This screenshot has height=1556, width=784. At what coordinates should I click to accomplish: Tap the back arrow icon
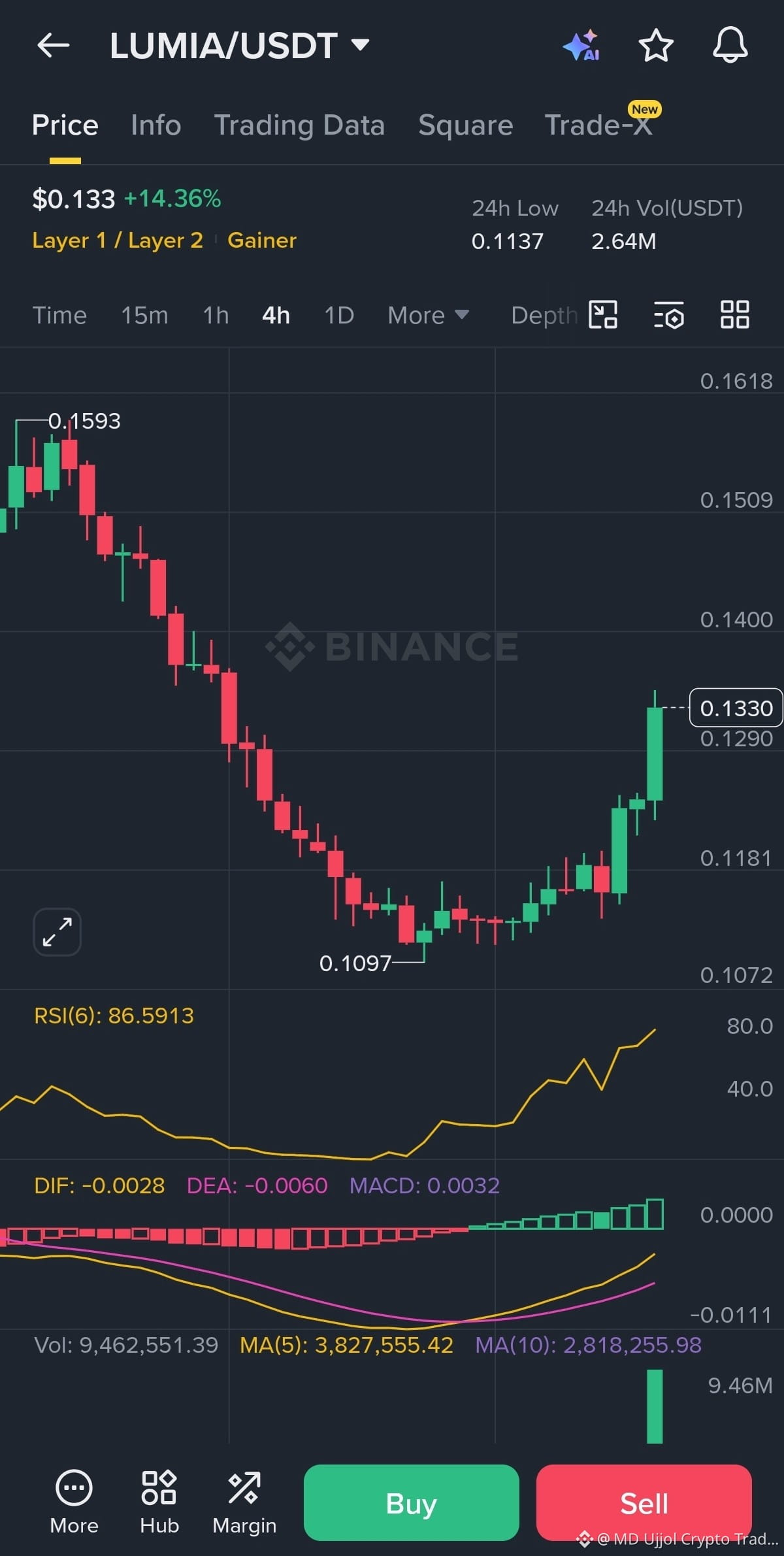click(x=54, y=45)
